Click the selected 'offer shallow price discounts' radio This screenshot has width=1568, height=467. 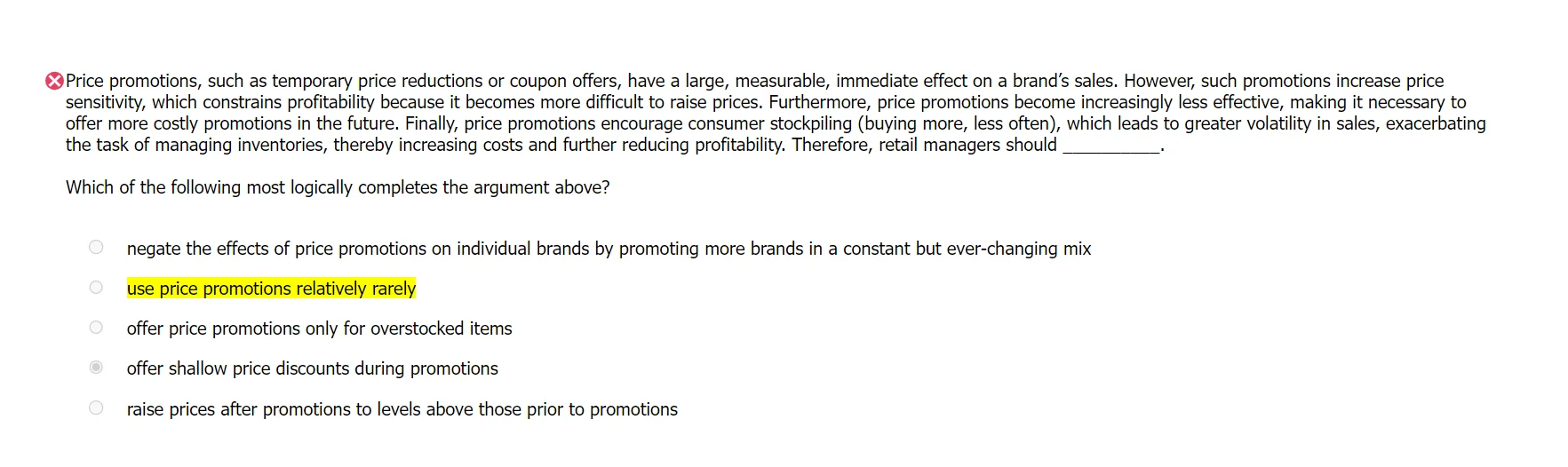coord(96,368)
